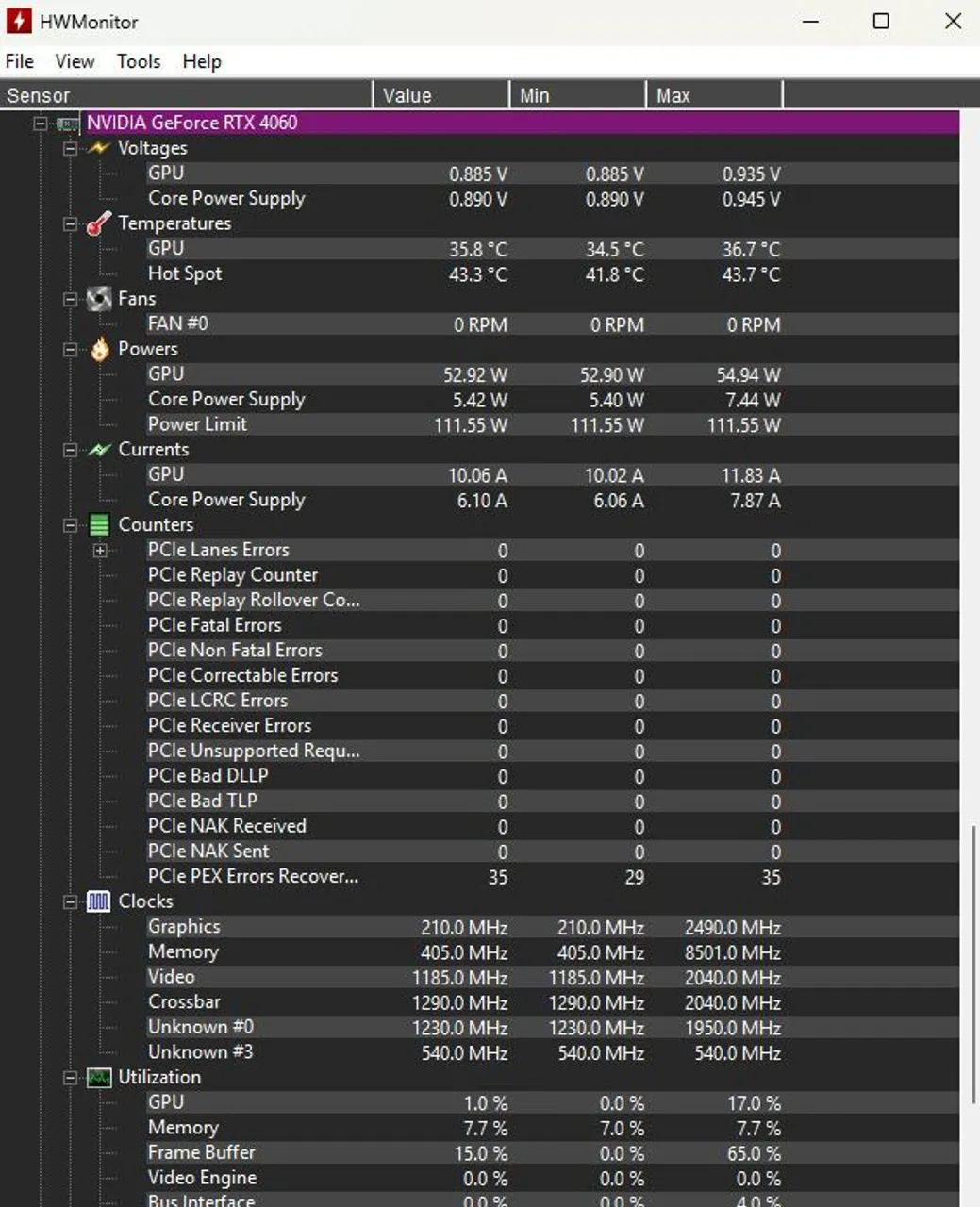
Task: Click the Temperatures thermometer icon
Action: coord(99,223)
